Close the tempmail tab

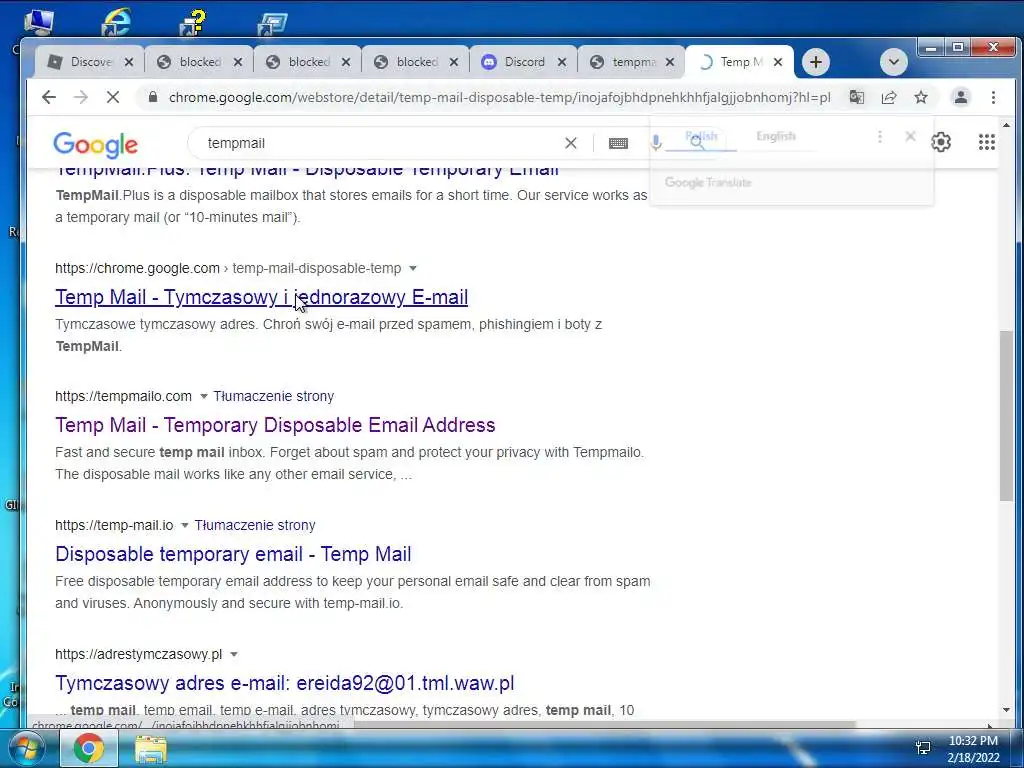pos(670,62)
